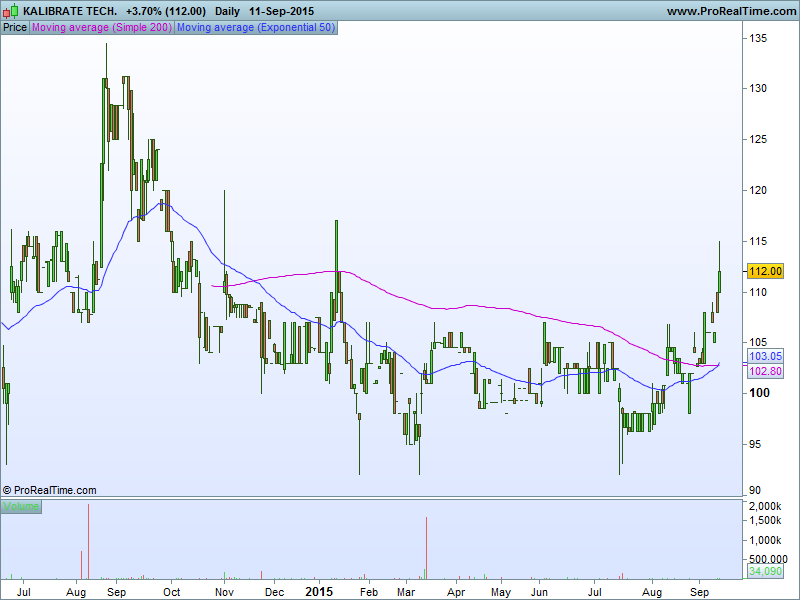Click the 11-Sep-2015 date in header
The image size is (800, 600).
[x=282, y=11]
